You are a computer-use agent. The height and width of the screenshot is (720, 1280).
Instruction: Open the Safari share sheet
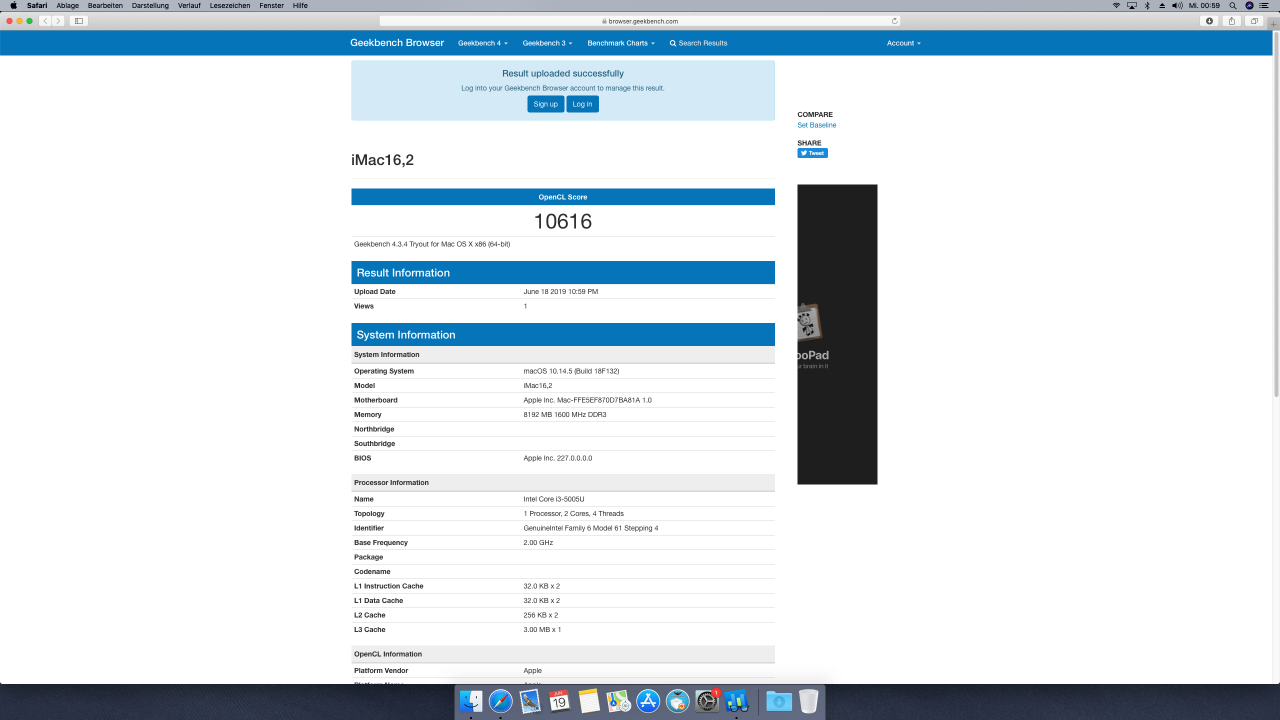pos(1232,20)
